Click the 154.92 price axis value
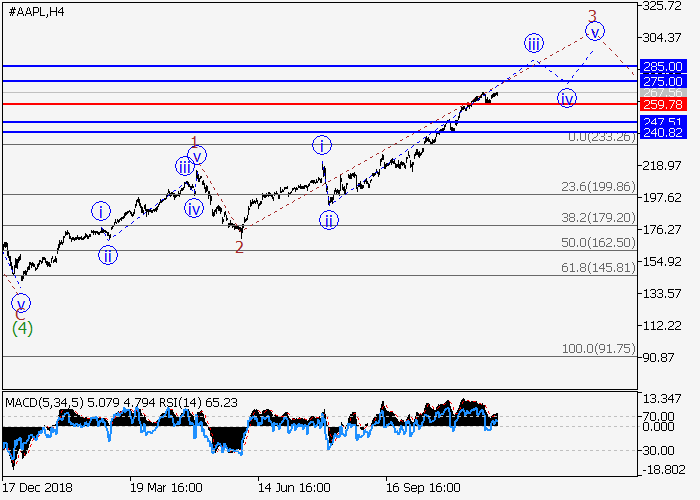 [662, 262]
